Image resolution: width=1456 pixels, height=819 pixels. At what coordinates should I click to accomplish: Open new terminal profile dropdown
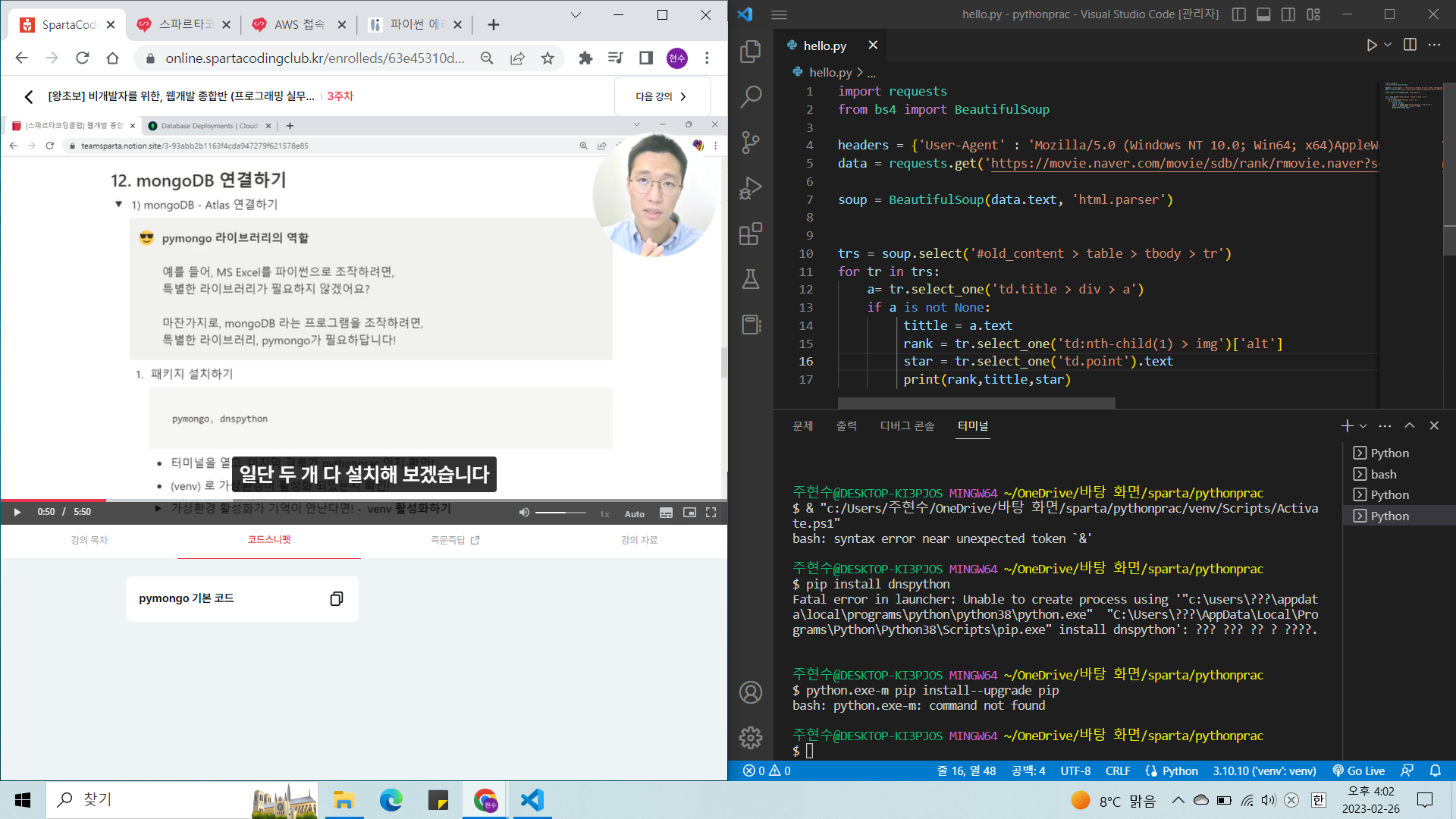tap(1363, 426)
